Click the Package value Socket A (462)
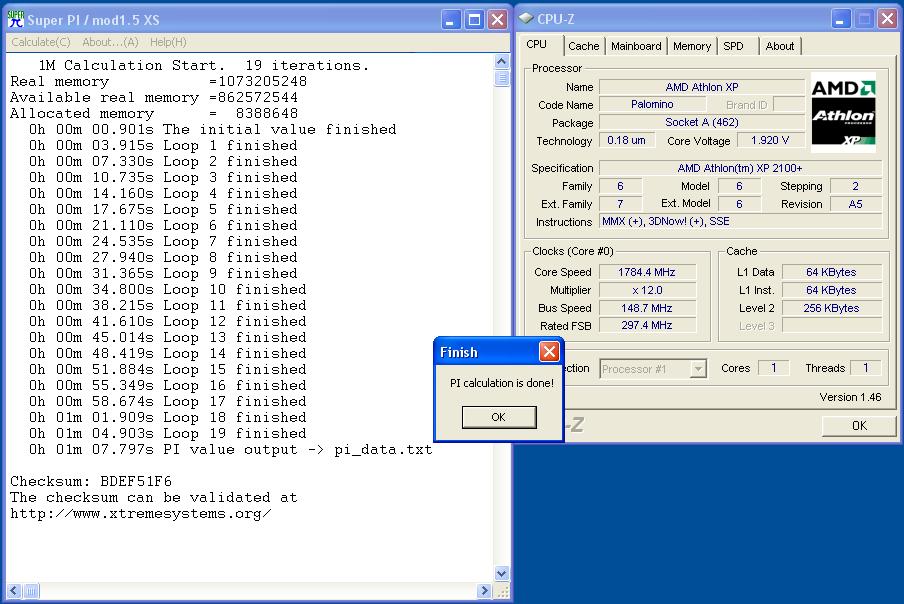This screenshot has width=904, height=604. click(x=702, y=122)
